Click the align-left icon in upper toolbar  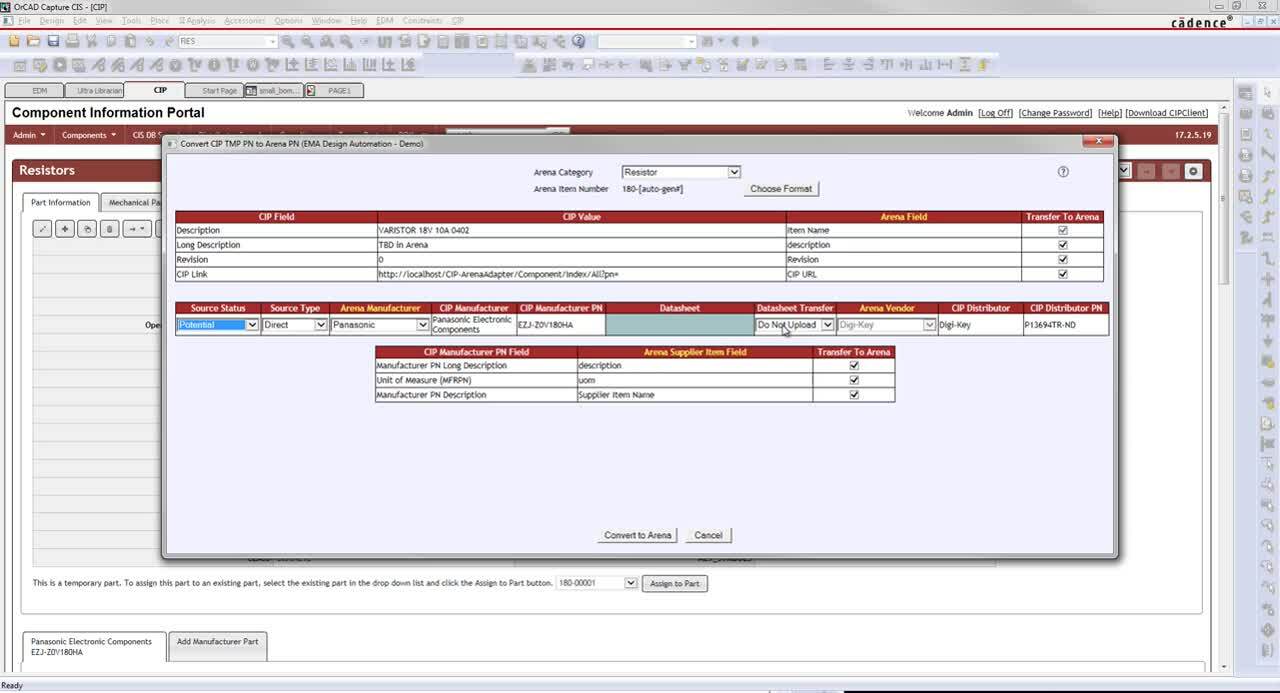click(828, 65)
